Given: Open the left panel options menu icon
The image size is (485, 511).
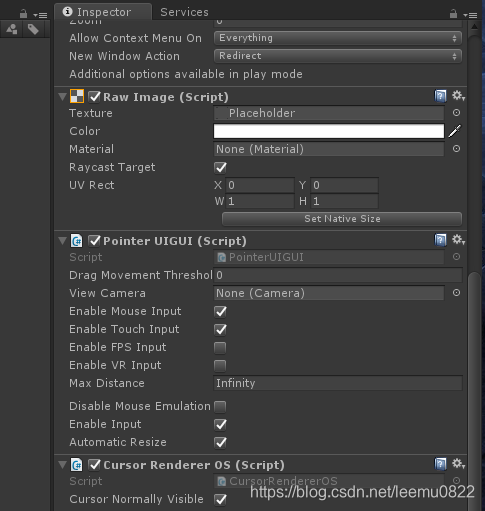Looking at the screenshot, I should (40, 15).
